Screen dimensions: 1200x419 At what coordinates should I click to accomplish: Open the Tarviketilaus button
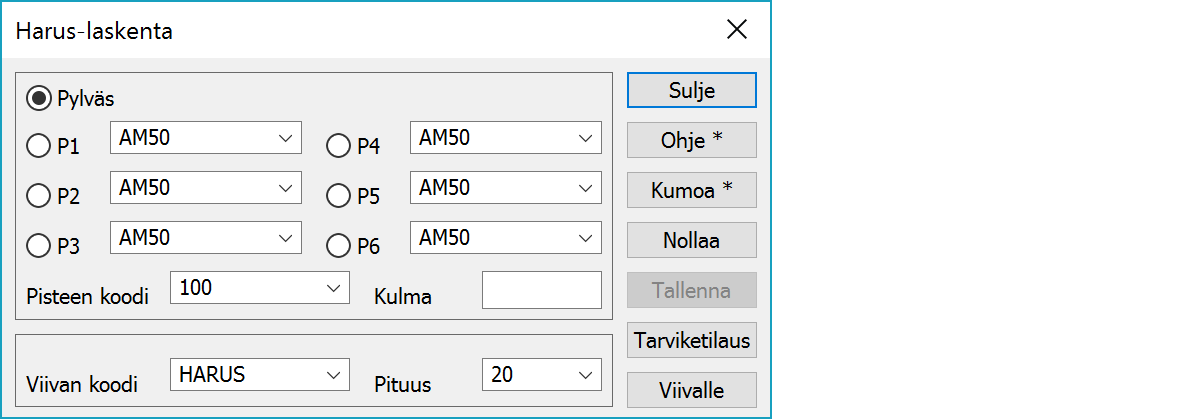point(691,340)
